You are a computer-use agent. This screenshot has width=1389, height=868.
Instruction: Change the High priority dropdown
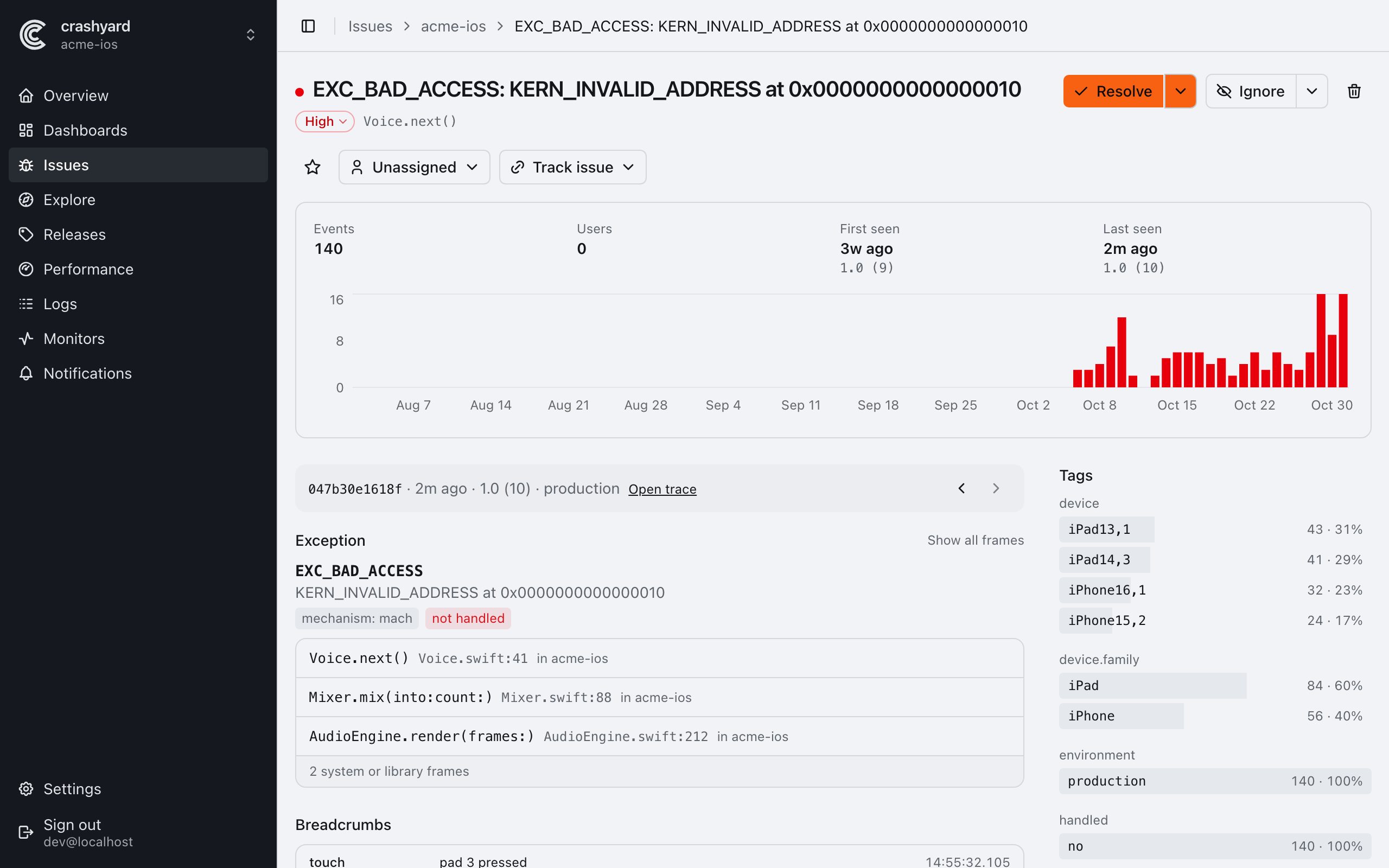tap(325, 121)
